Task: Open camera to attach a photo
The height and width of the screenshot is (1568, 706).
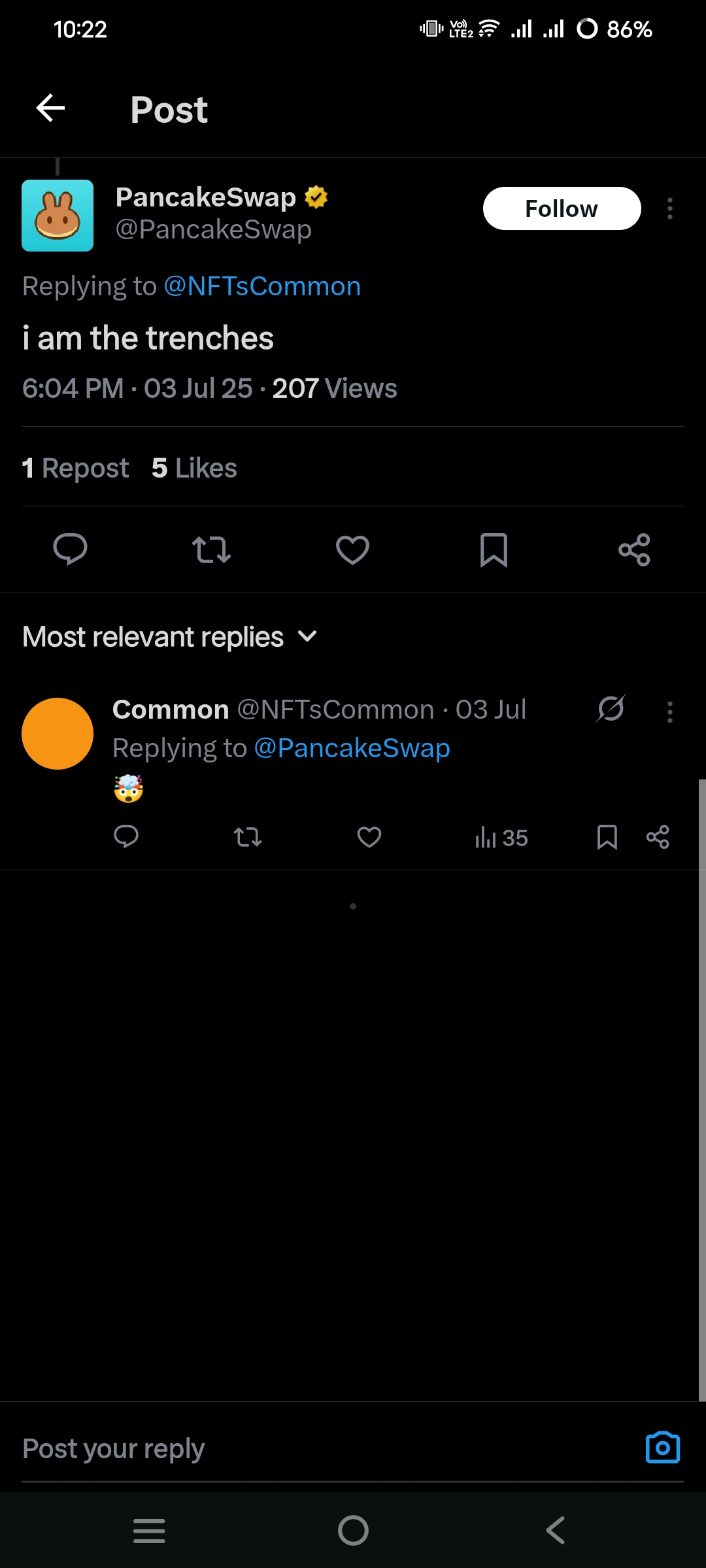Action: point(662,1448)
